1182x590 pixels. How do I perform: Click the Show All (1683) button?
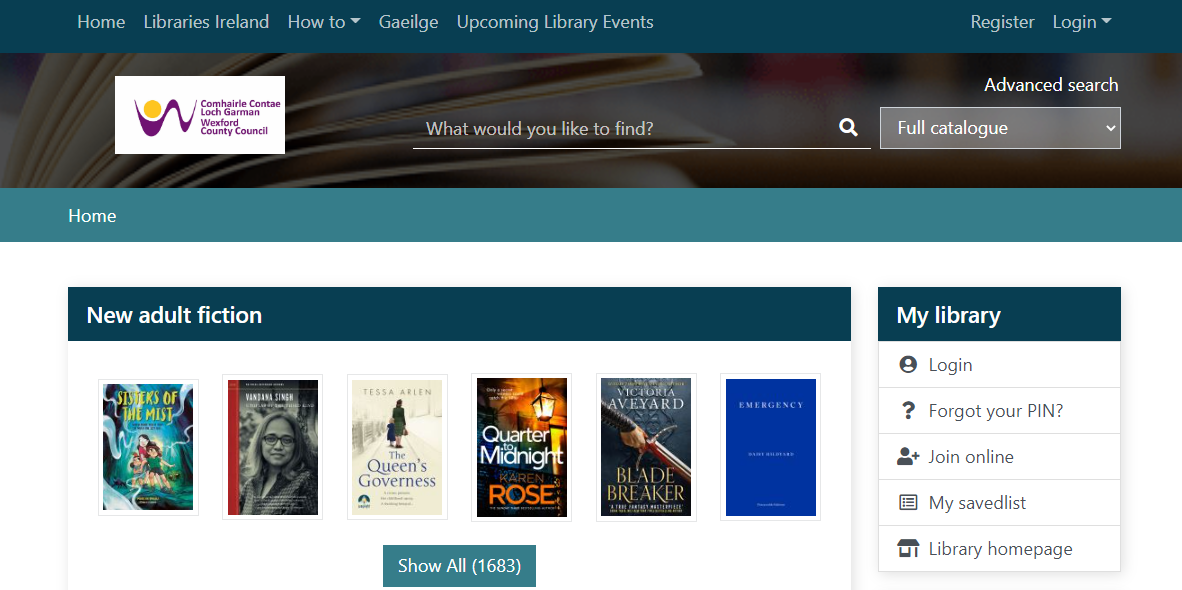459,566
